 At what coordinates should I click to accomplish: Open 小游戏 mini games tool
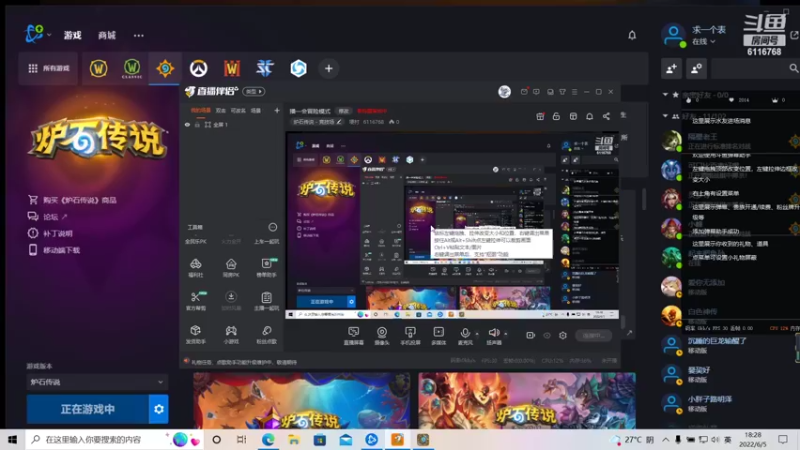point(231,334)
